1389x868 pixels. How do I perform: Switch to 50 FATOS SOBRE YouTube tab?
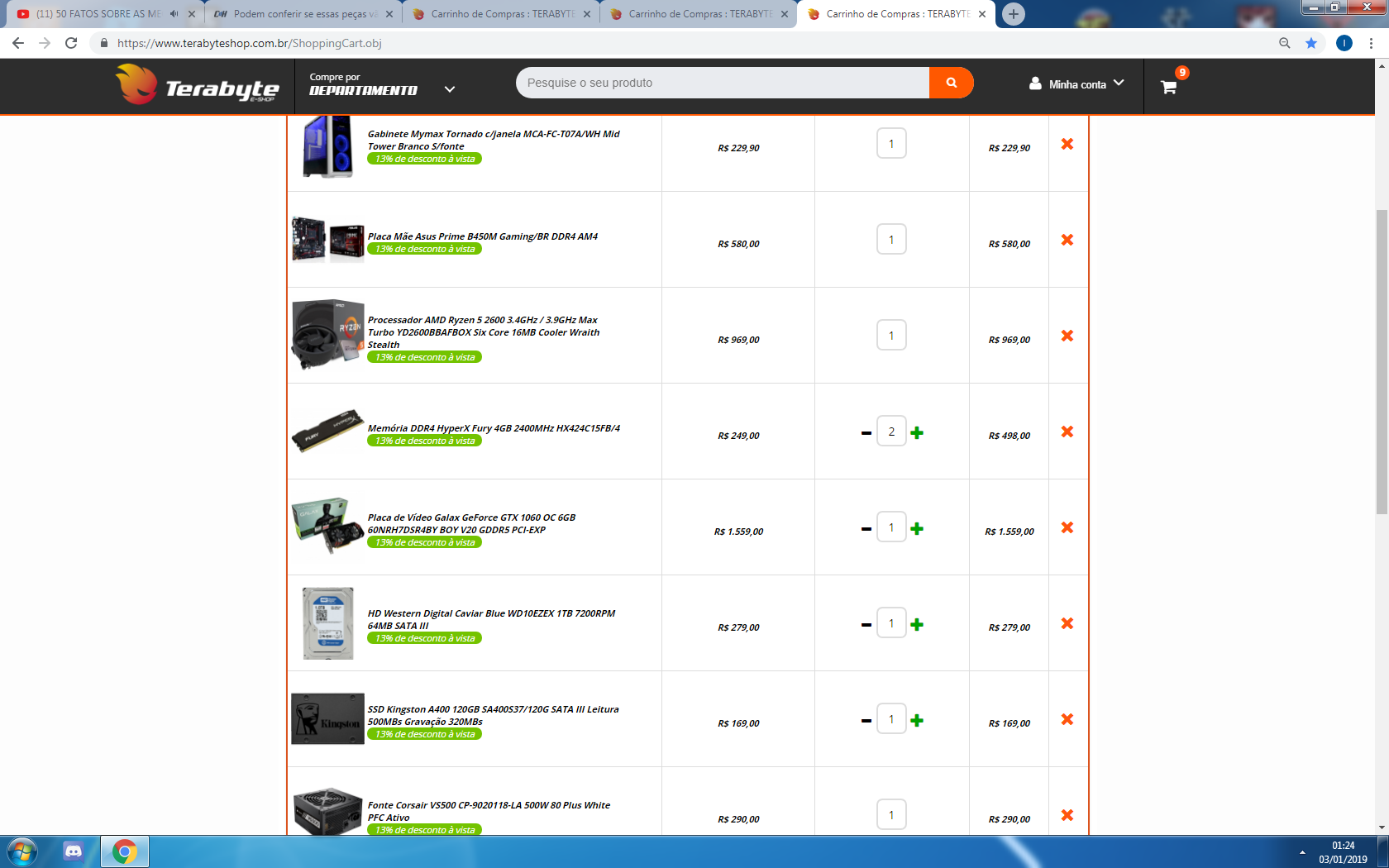click(99, 14)
